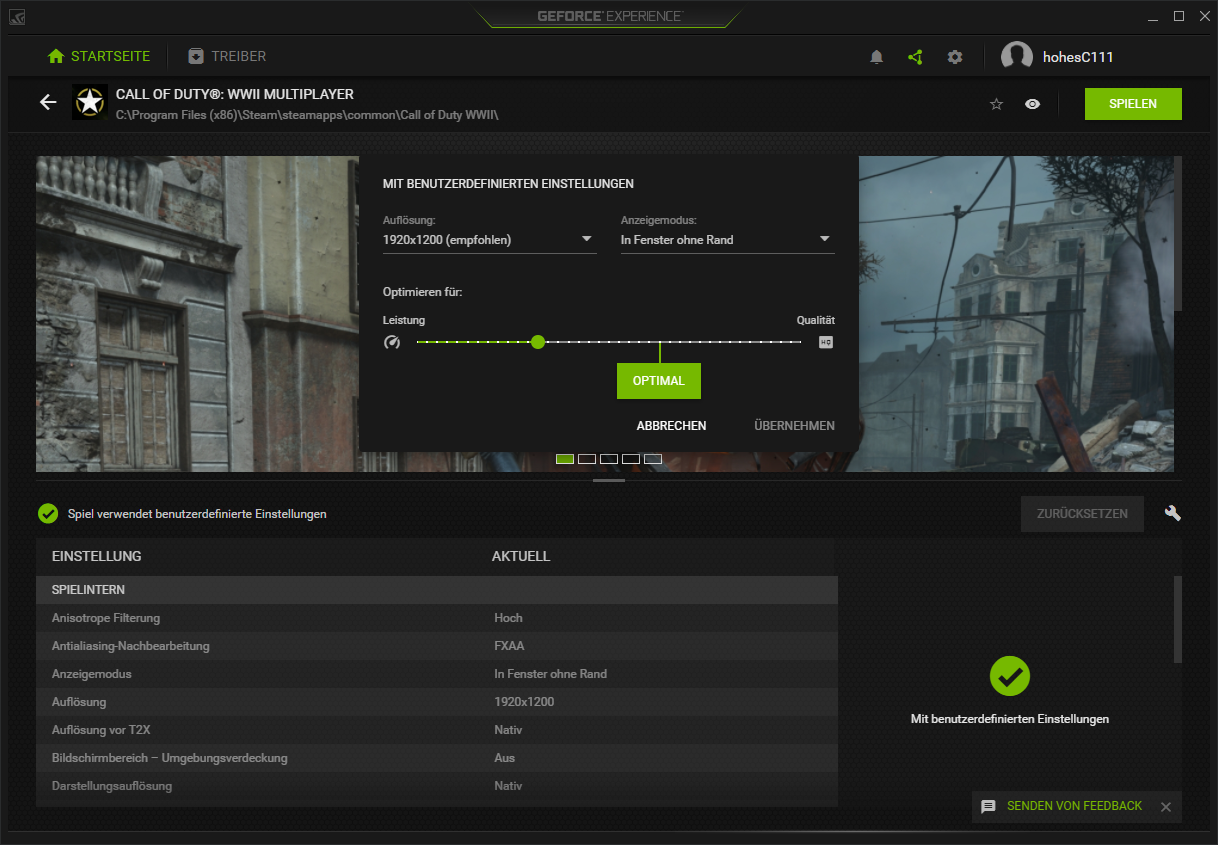Click the hohesC111 profile avatar
Viewport: 1218px width, 845px height.
pos(1017,57)
